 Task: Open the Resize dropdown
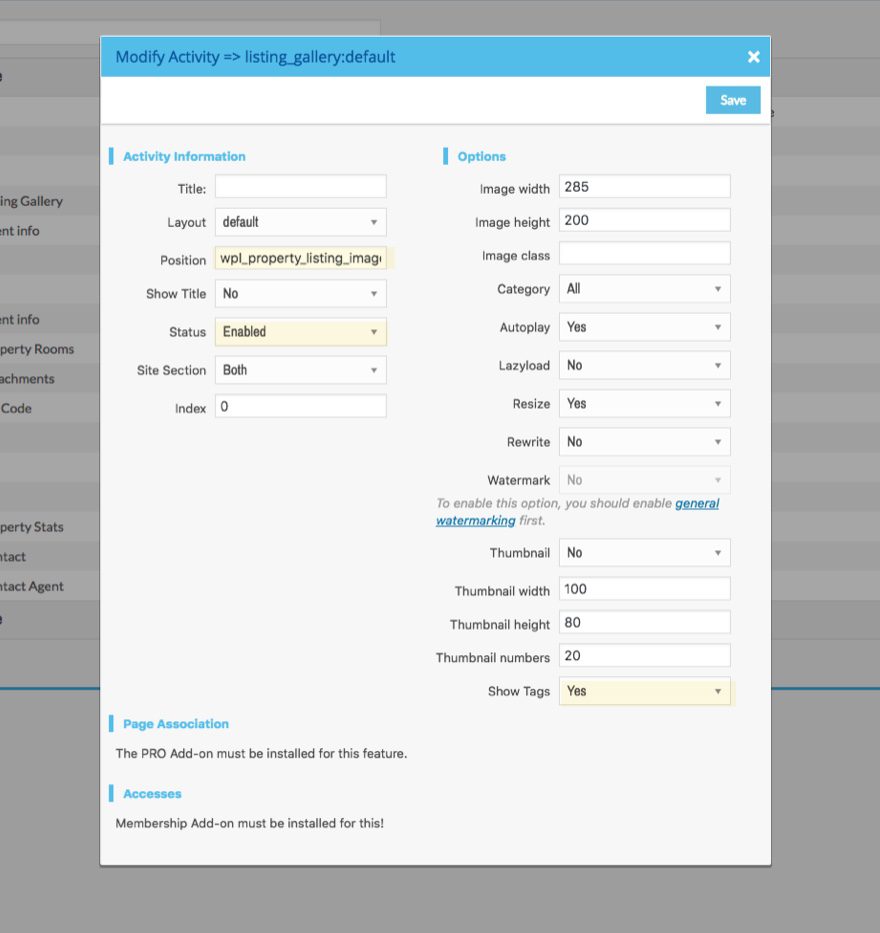[644, 404]
